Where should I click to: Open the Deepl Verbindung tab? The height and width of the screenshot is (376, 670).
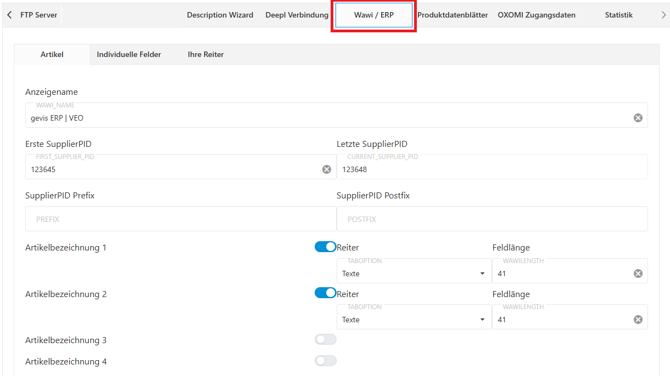tap(297, 15)
